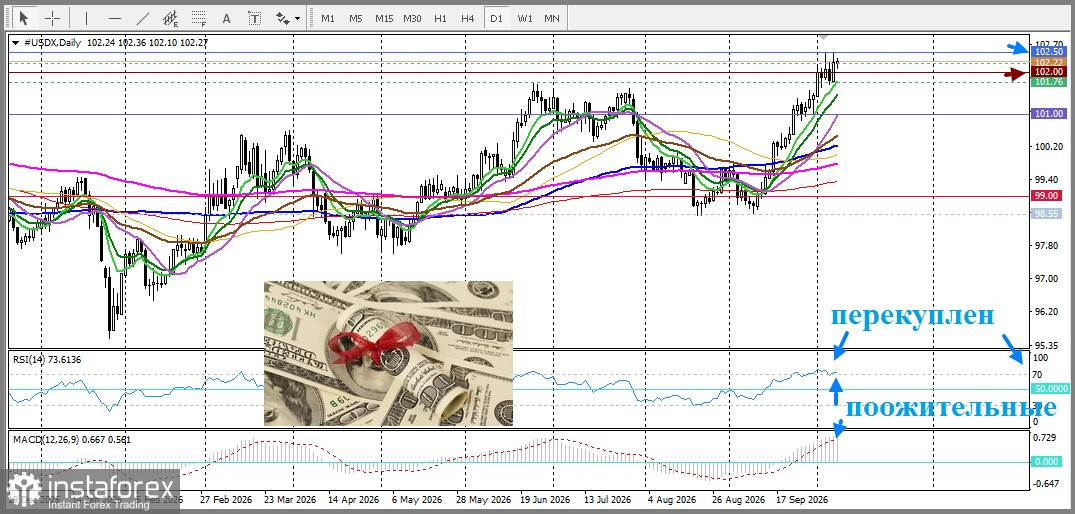
Task: Switch chart to M1 timeframe
Action: pos(328,19)
